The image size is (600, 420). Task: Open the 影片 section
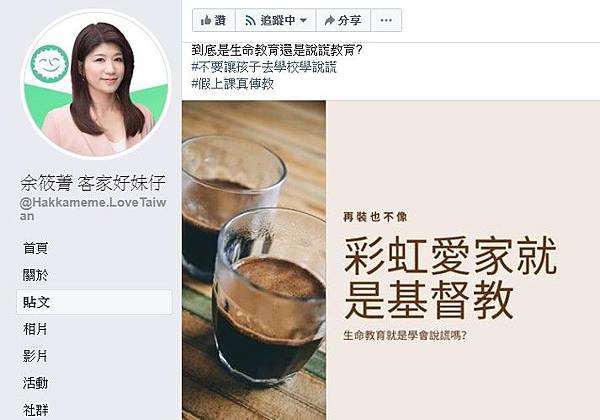point(36,356)
